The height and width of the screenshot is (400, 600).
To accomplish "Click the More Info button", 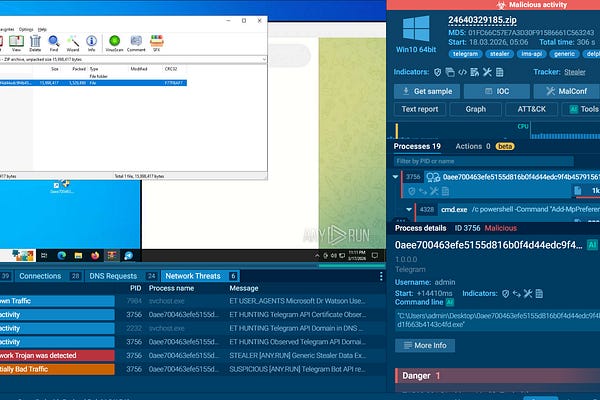I will coord(425,346).
